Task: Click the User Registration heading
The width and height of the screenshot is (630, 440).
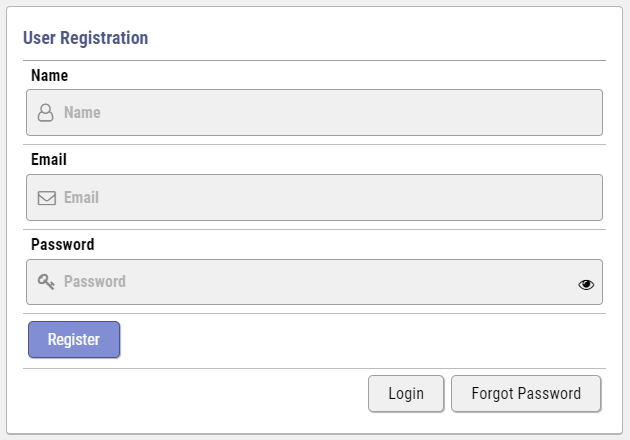Action: pos(86,38)
